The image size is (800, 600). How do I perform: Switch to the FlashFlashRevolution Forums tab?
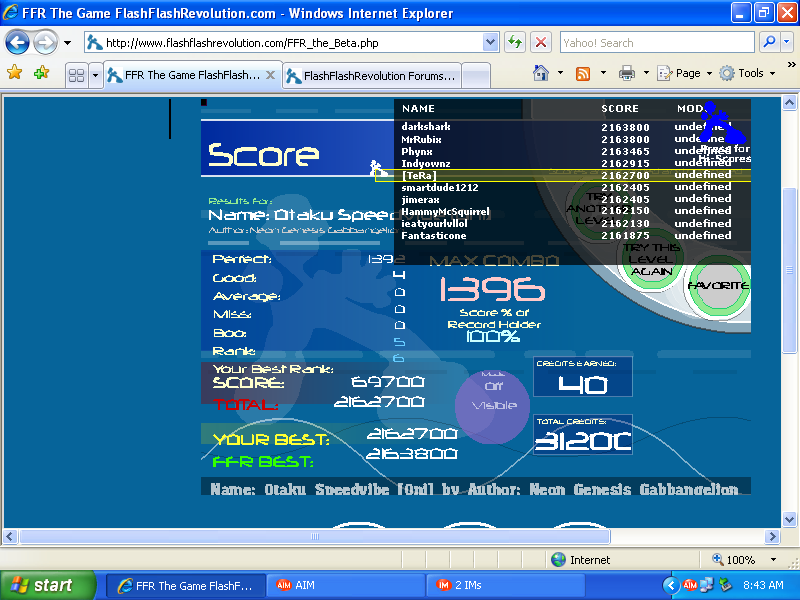click(x=371, y=75)
